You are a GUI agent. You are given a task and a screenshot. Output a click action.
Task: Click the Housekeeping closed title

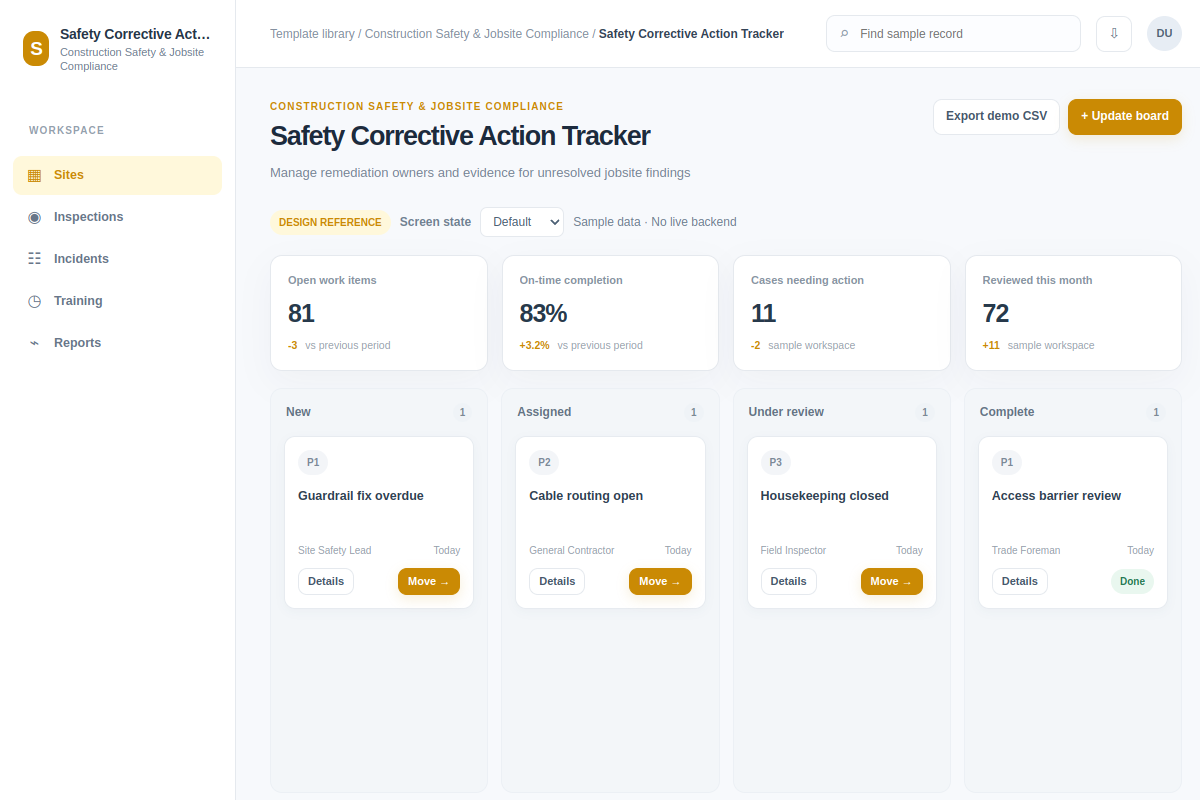(825, 496)
